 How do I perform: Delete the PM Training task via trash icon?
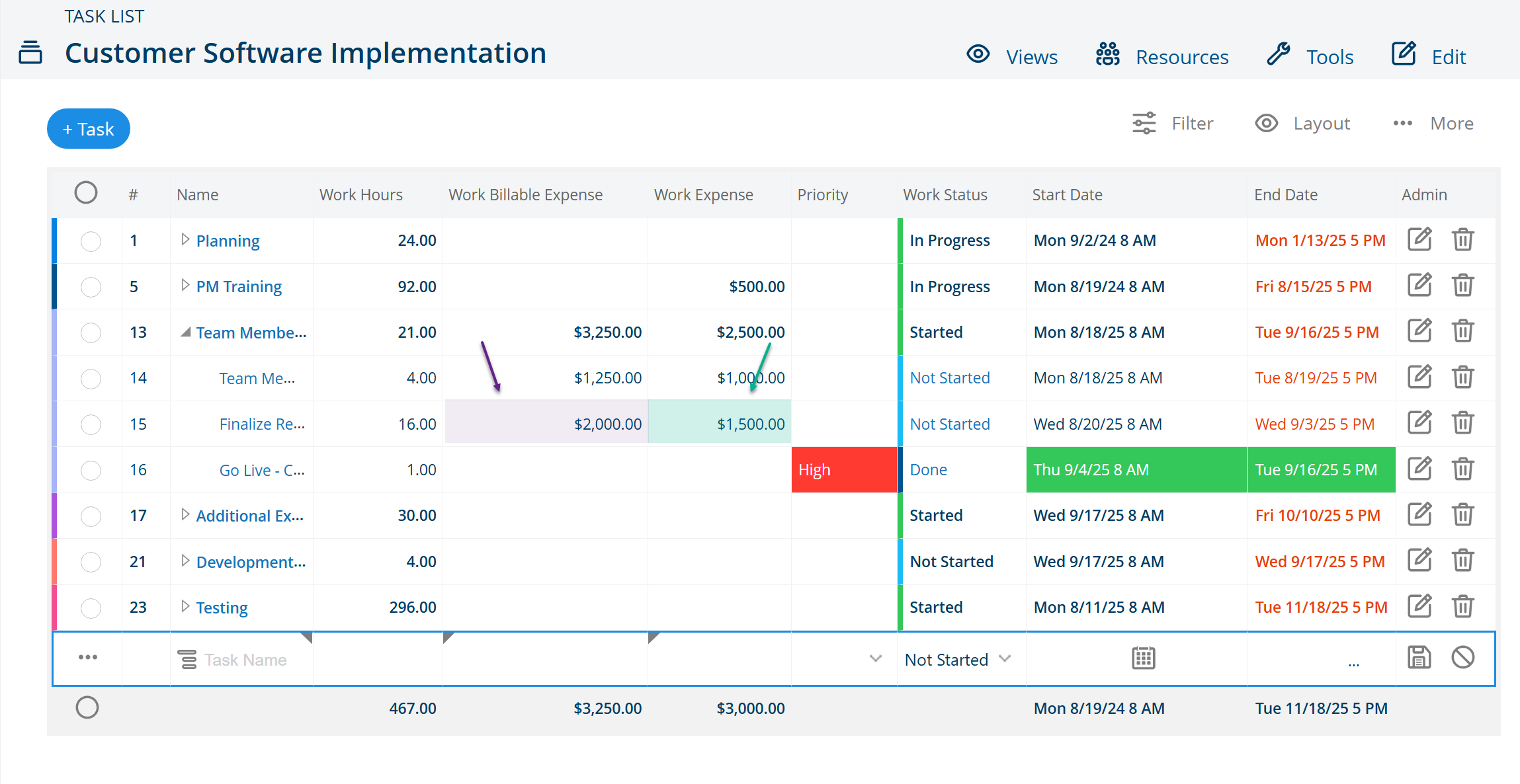[x=1462, y=286]
